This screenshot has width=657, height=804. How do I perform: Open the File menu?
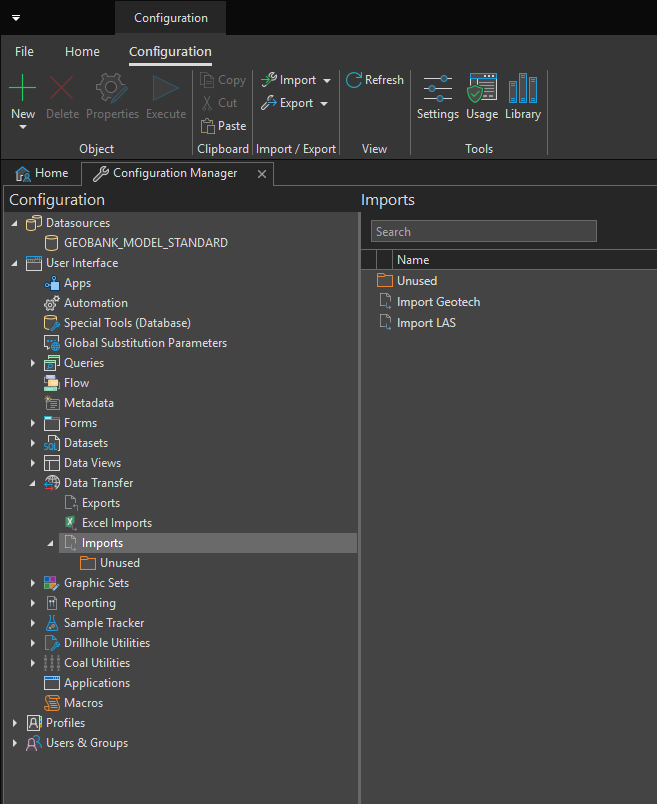(x=24, y=51)
